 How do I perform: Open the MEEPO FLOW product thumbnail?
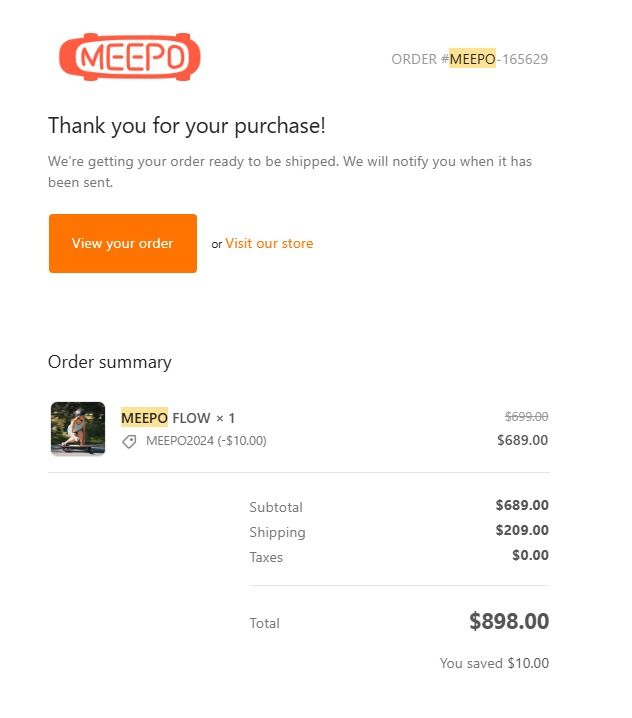(78, 429)
